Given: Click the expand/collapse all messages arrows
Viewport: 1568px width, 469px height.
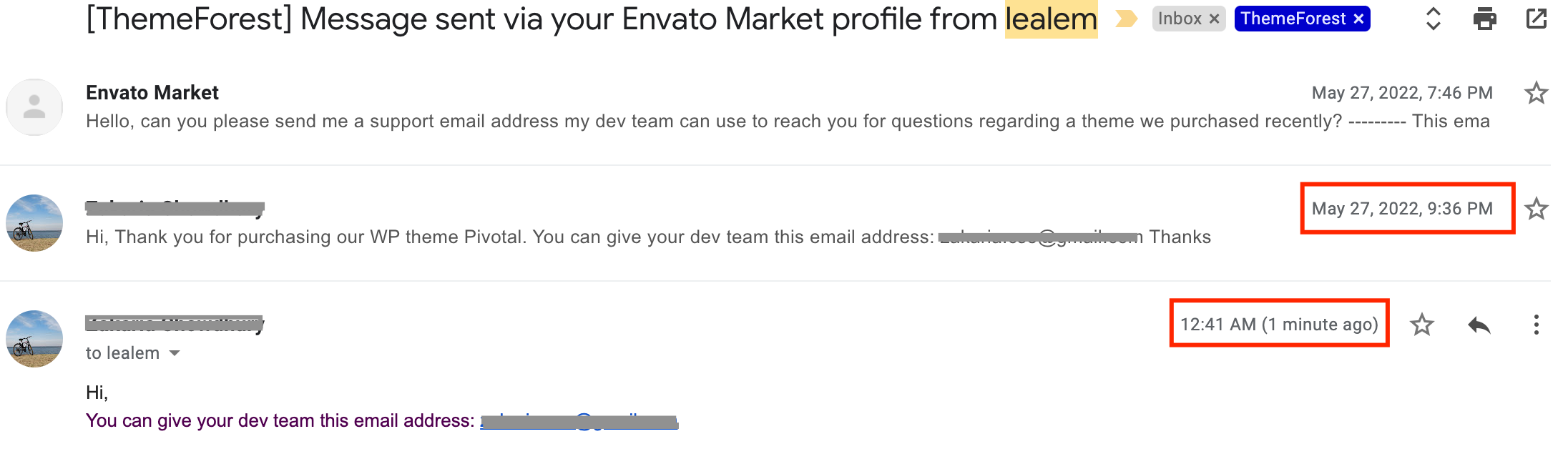Looking at the screenshot, I should (1433, 19).
